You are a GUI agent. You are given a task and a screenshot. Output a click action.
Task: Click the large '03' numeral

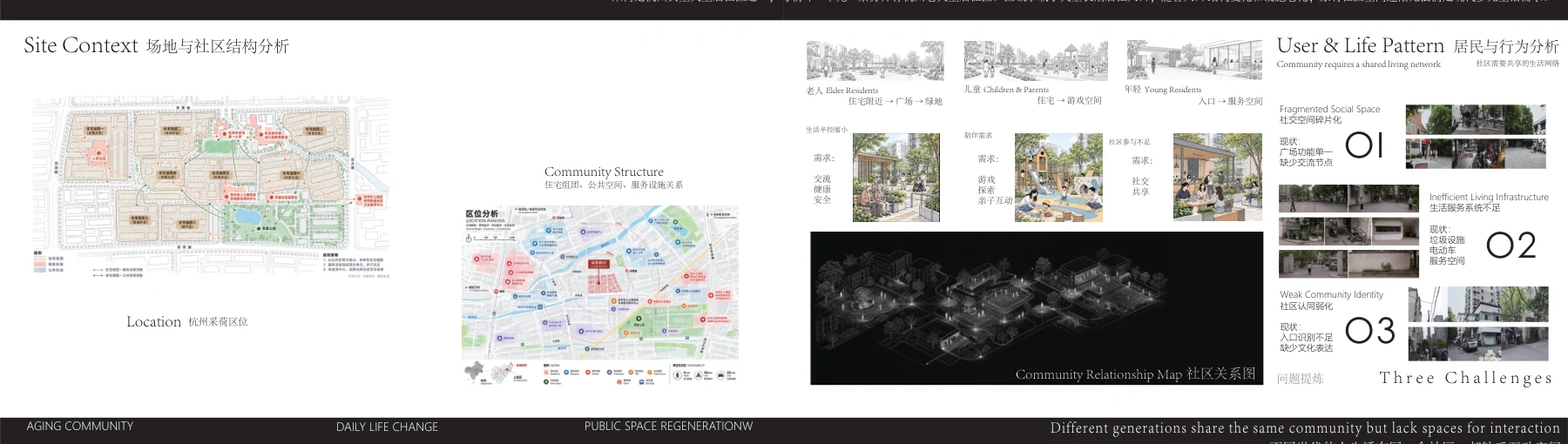tap(1370, 331)
